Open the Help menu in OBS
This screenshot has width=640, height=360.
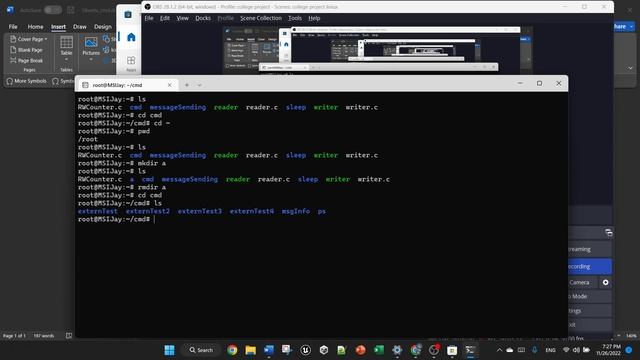[314, 18]
